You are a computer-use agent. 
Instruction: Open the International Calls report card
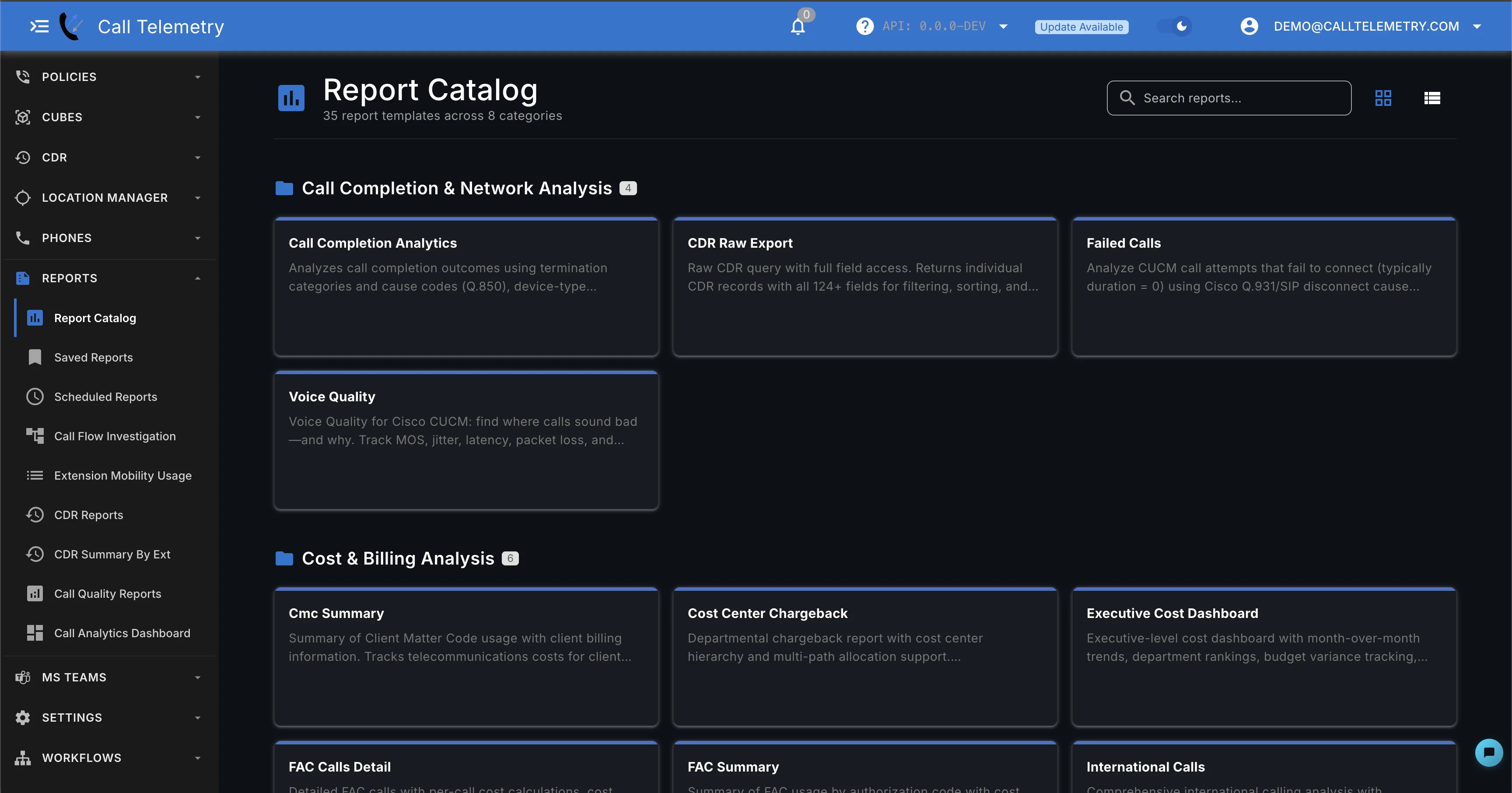(1264, 767)
